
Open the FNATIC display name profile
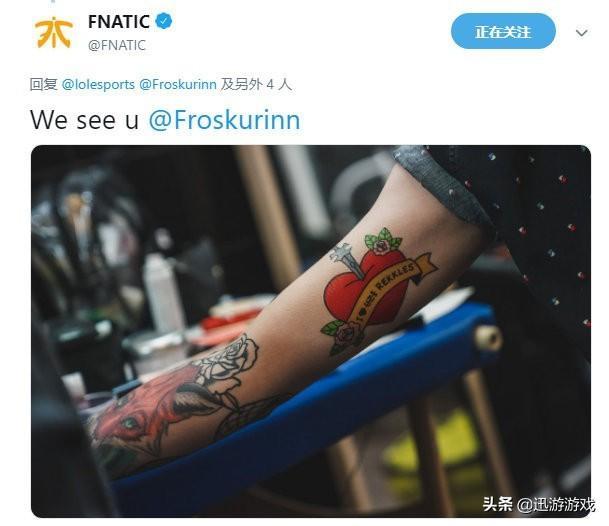click(x=118, y=21)
